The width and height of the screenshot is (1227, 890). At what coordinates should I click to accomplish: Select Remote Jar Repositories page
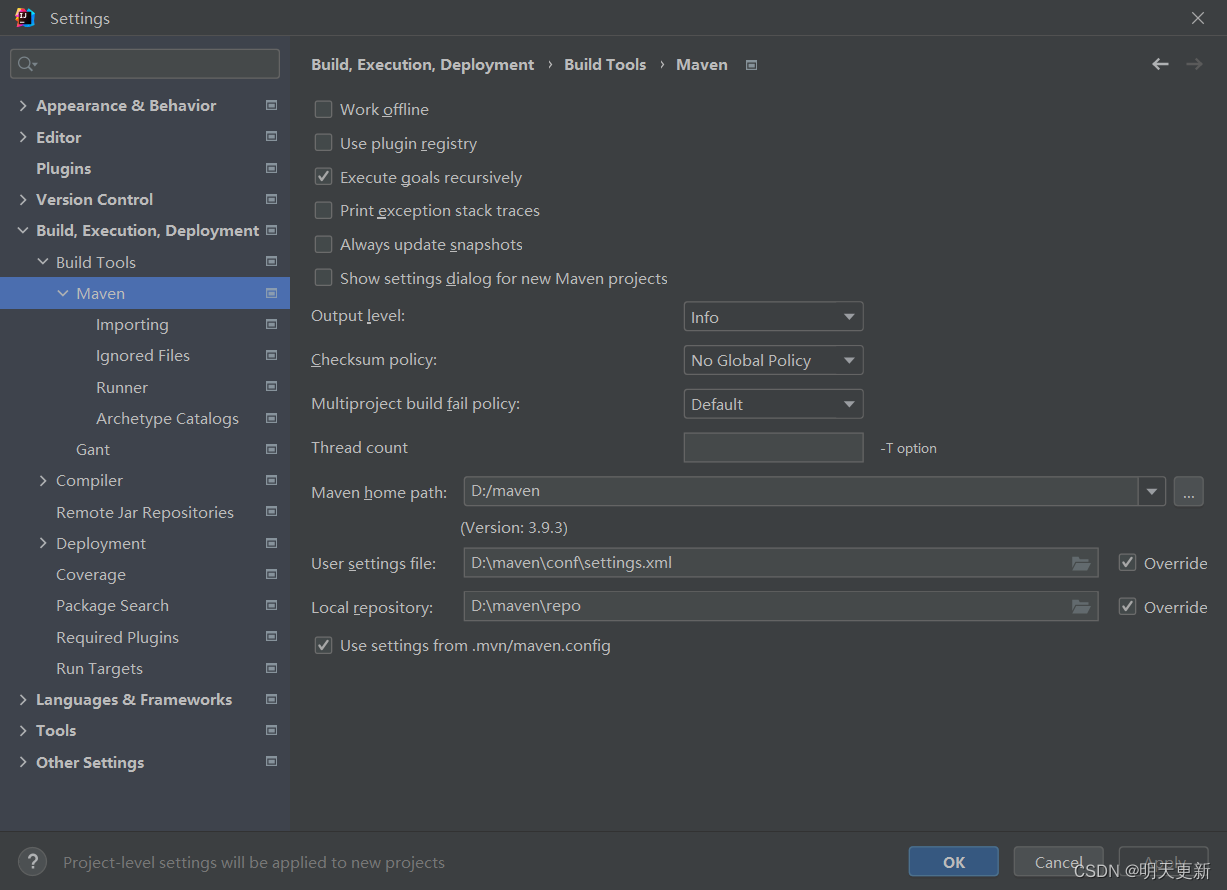tap(145, 512)
